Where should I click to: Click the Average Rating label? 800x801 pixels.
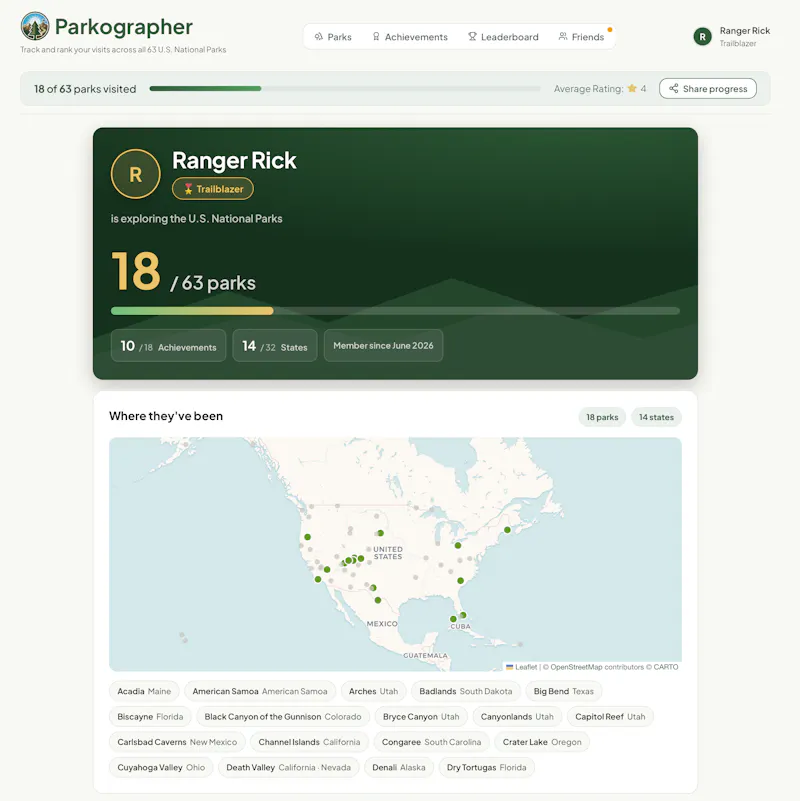589,89
